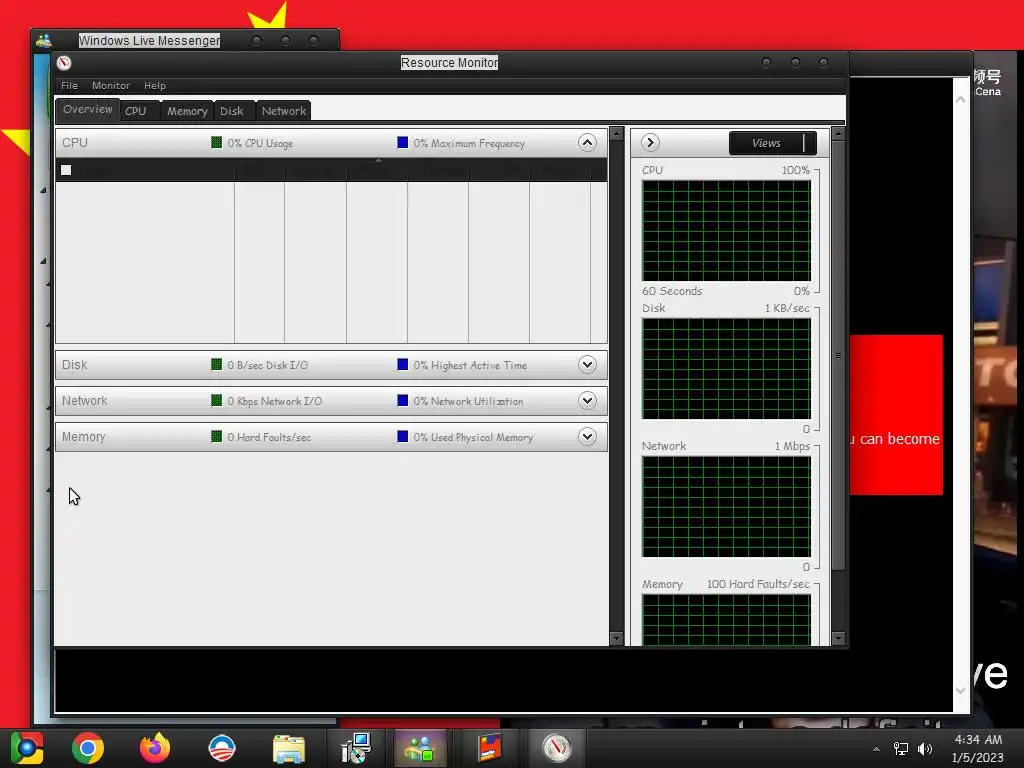
Task: Launch Google Chrome from the taskbar
Action: click(88, 748)
